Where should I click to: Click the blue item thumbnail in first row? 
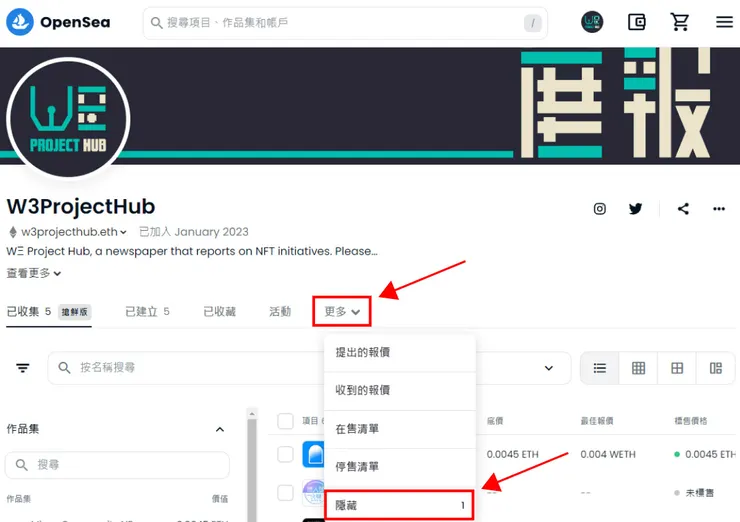[313, 454]
